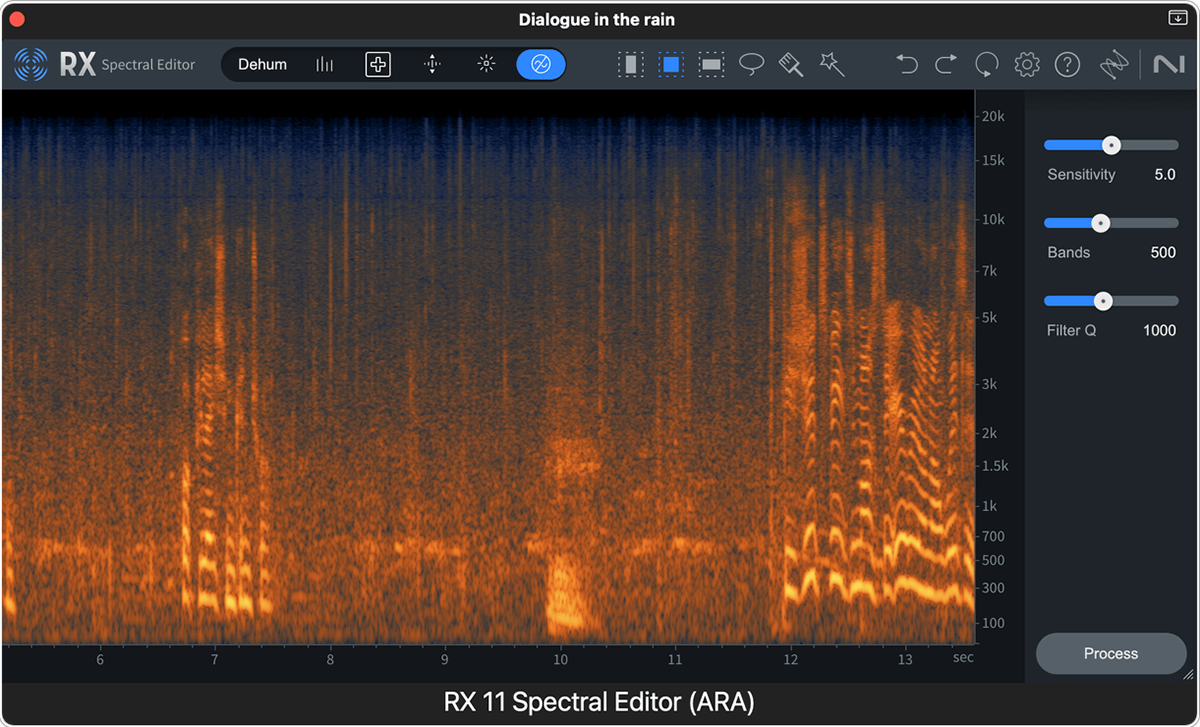Click the 5k frequency scale label
The height and width of the screenshot is (727, 1200).
pyautogui.click(x=989, y=318)
